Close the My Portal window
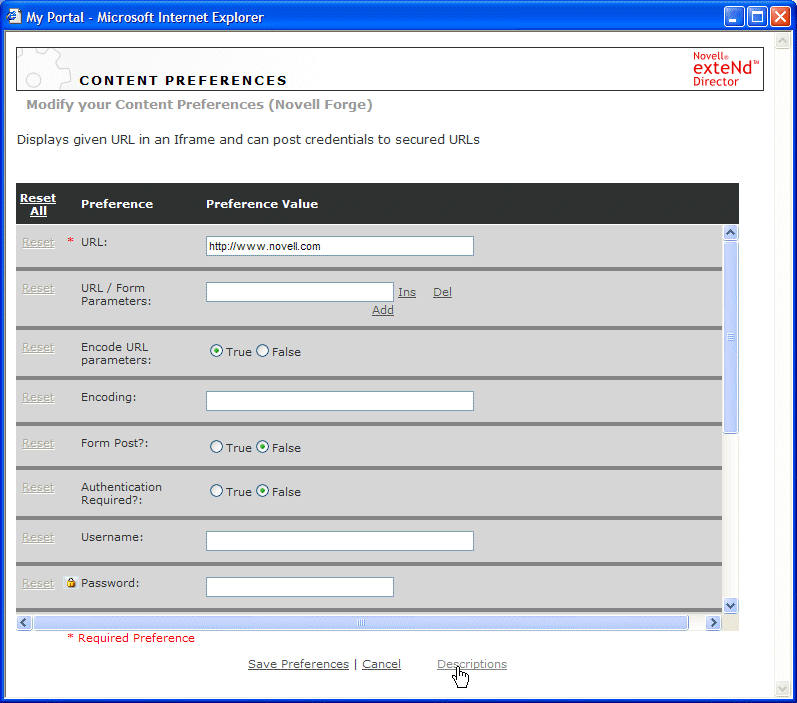 click(780, 17)
